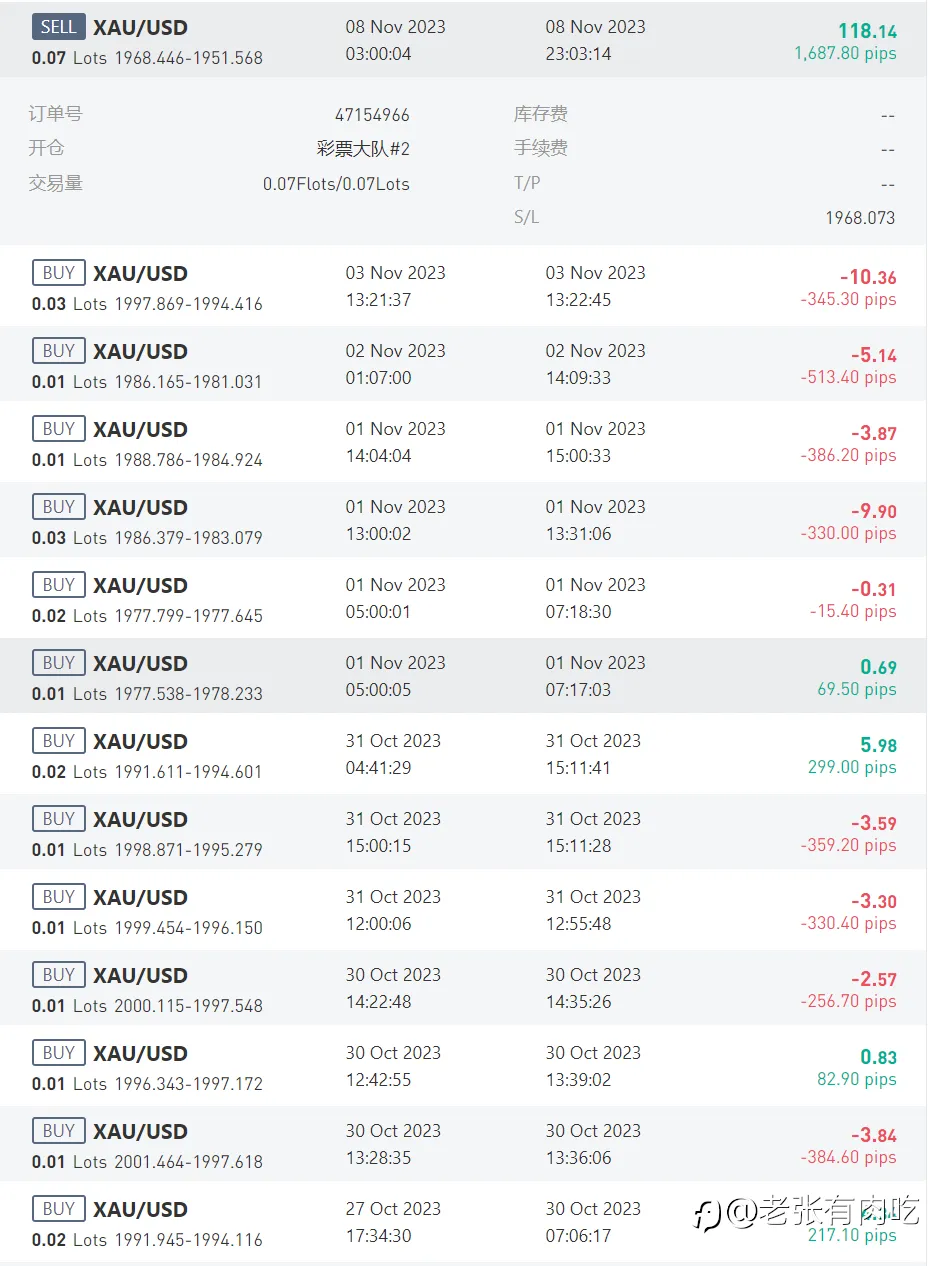This screenshot has height=1266, width=930.
Task: Open the trade row showing -384.60 pips
Action: point(464,1144)
